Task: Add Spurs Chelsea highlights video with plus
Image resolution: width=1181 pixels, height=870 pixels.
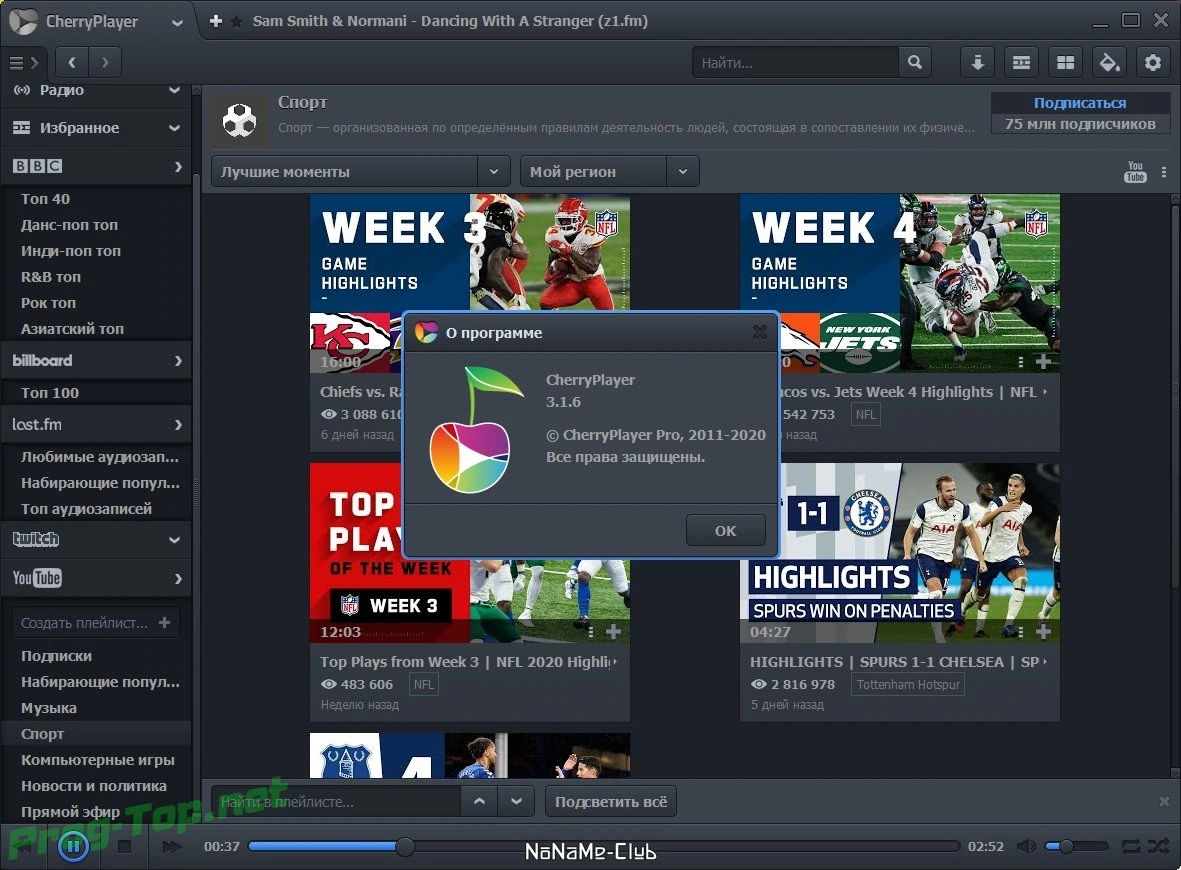Action: [1043, 632]
